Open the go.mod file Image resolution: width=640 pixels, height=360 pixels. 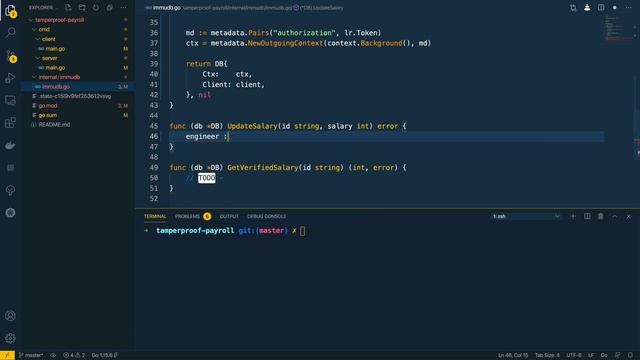pos(48,106)
